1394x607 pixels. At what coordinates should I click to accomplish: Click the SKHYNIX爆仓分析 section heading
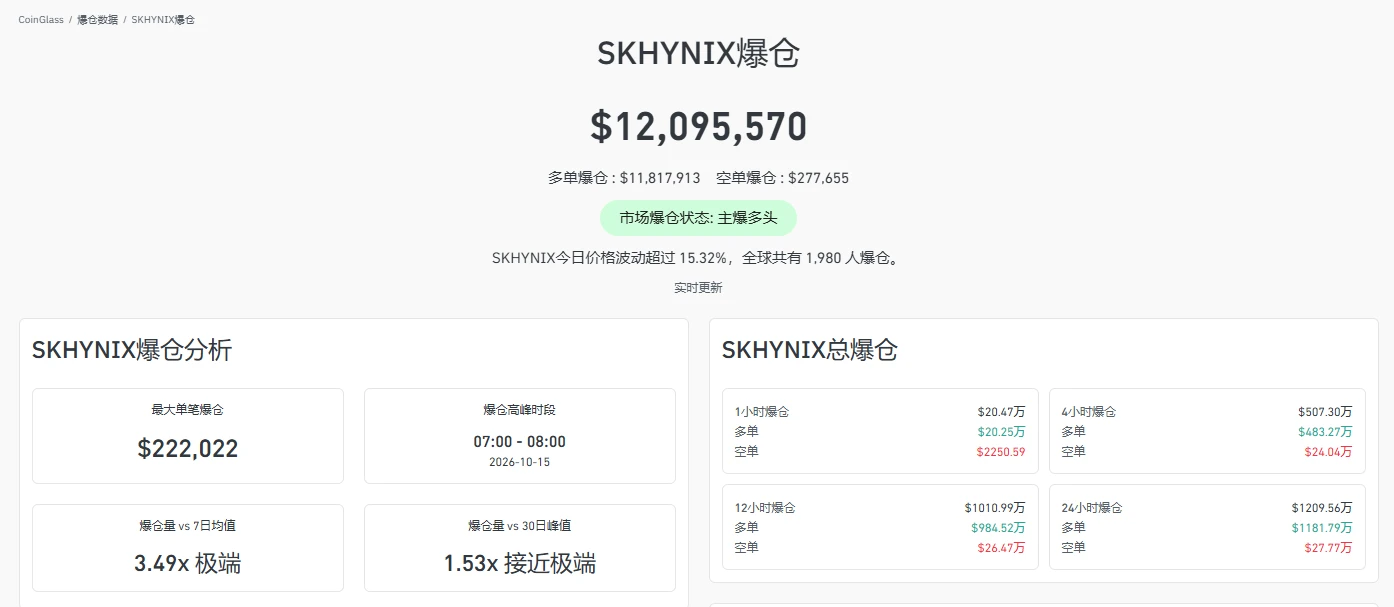pos(132,350)
